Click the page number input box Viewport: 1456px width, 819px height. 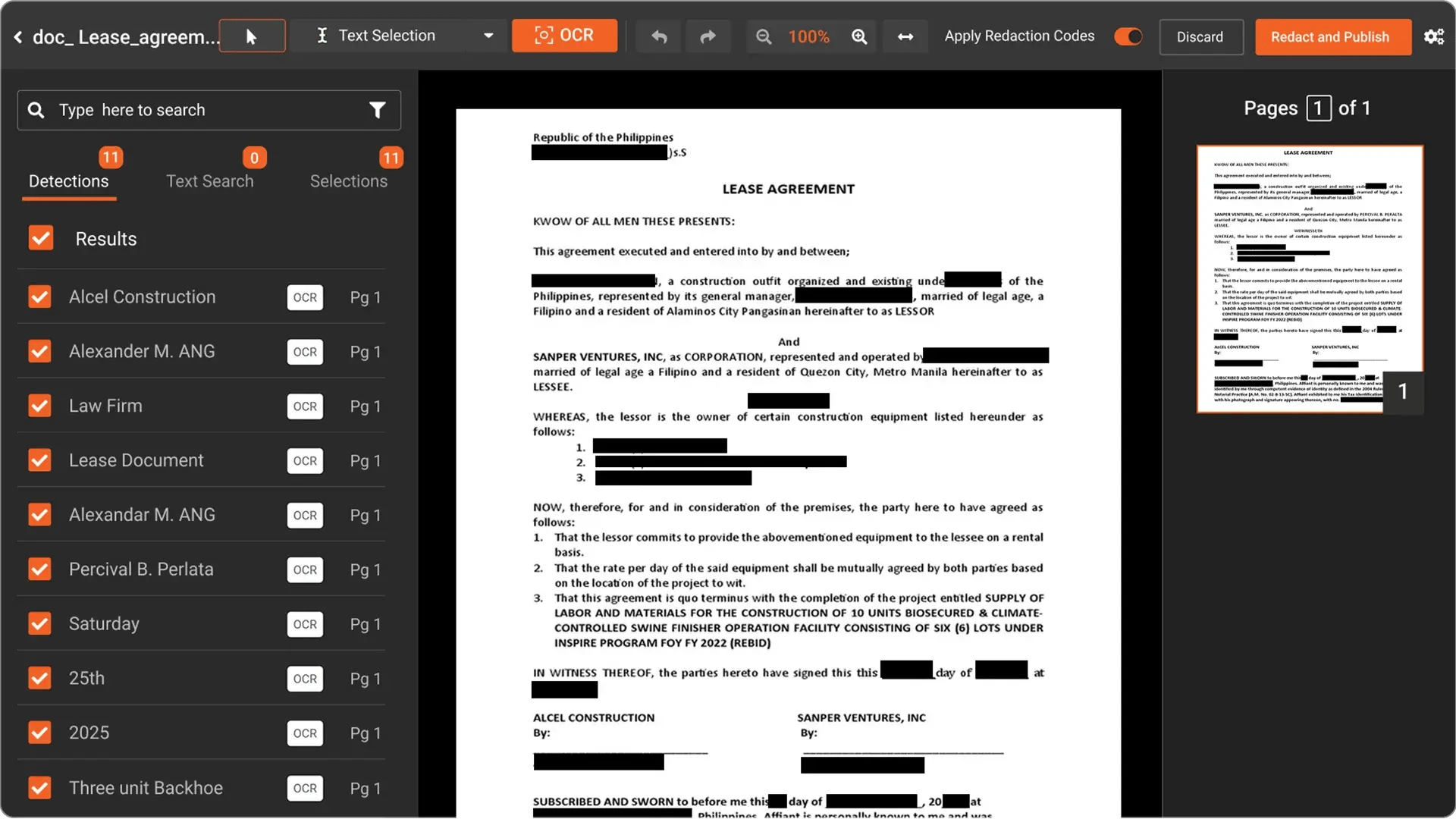click(1318, 108)
